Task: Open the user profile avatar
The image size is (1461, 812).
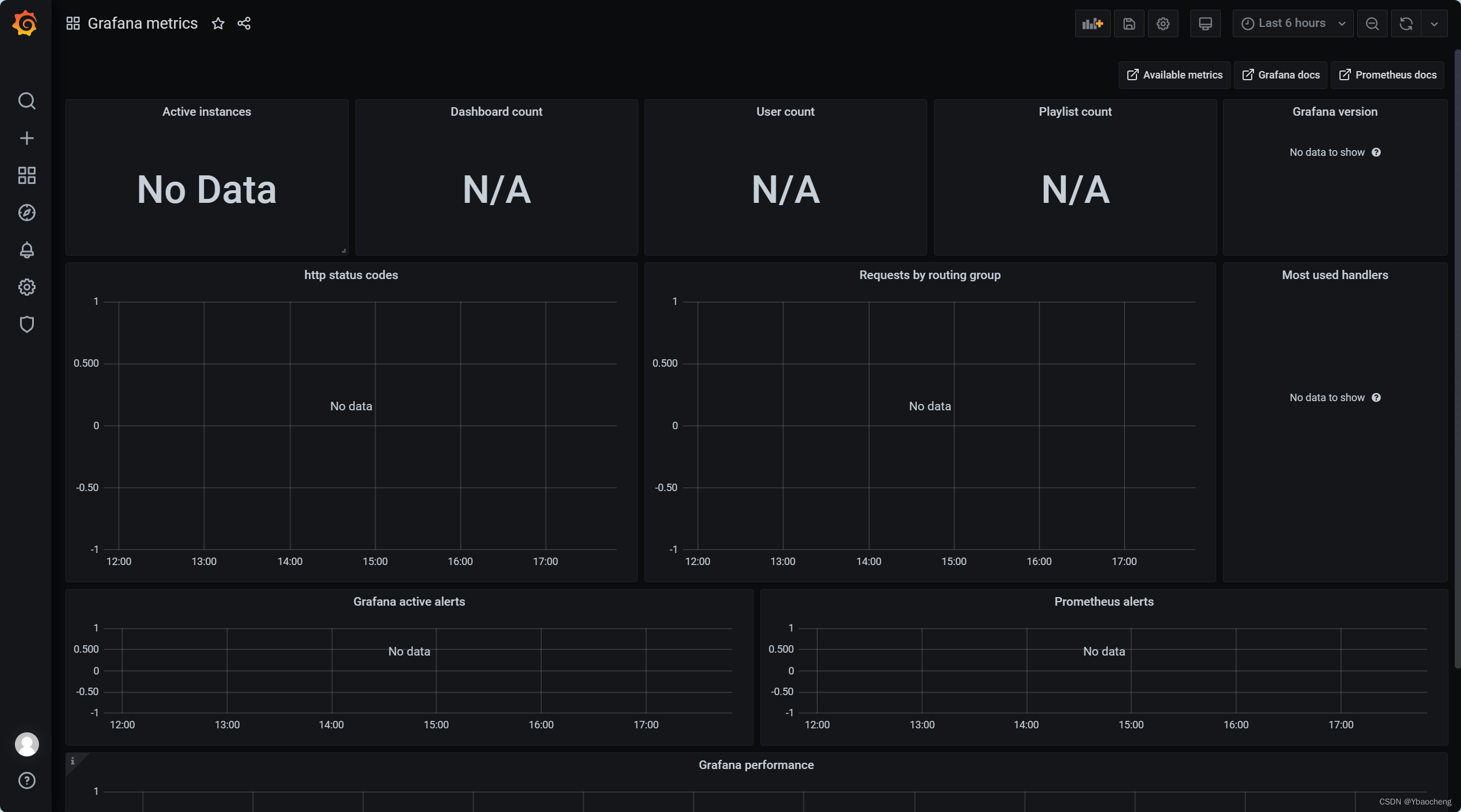Action: click(x=26, y=744)
